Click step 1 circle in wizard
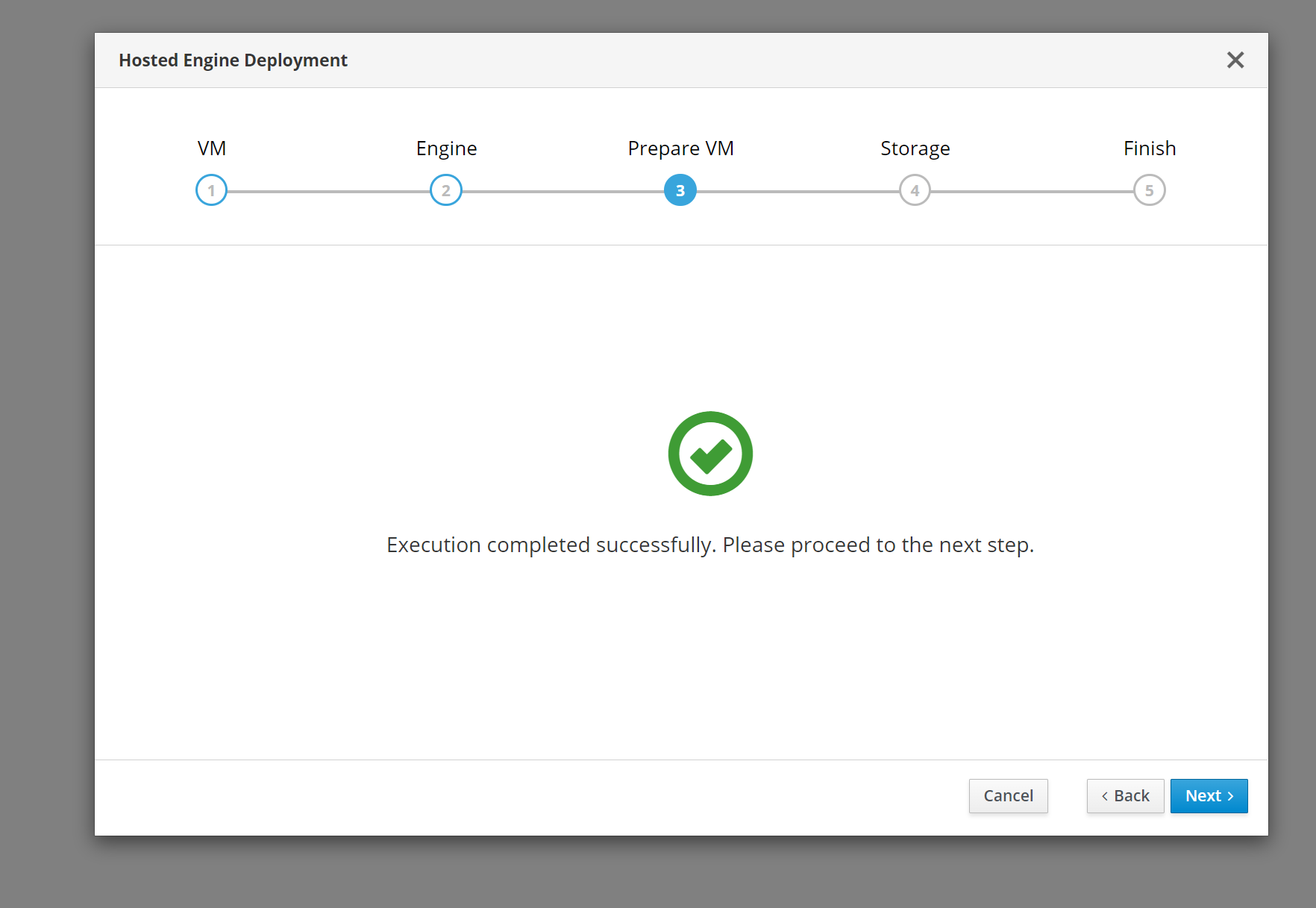 [x=211, y=190]
